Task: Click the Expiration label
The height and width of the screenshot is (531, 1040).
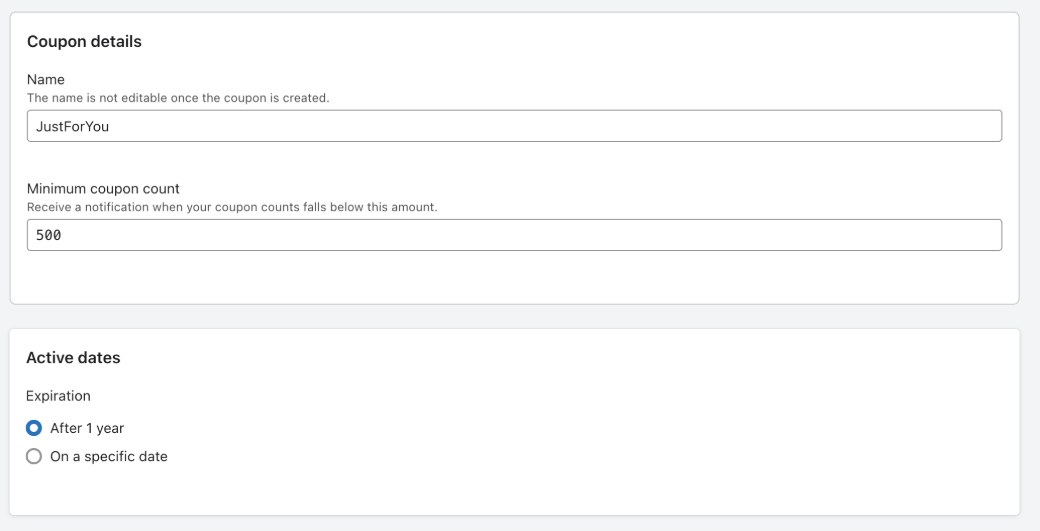Action: click(58, 395)
